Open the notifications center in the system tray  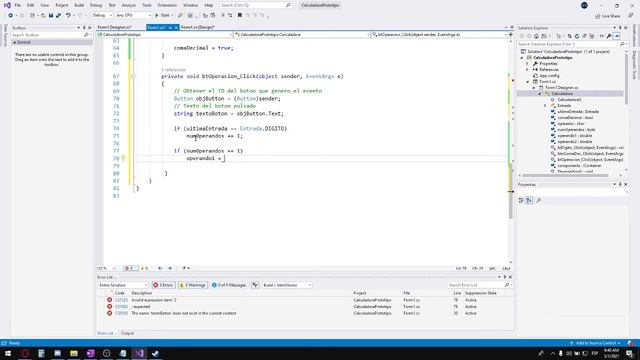pos(629,353)
